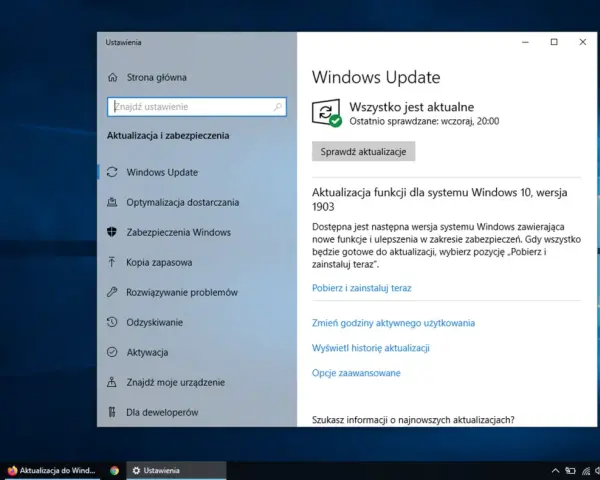Screen dimensions: 600x480
Task: Click the wrench icon for Rozwiązywanie problemów
Action: [112, 292]
